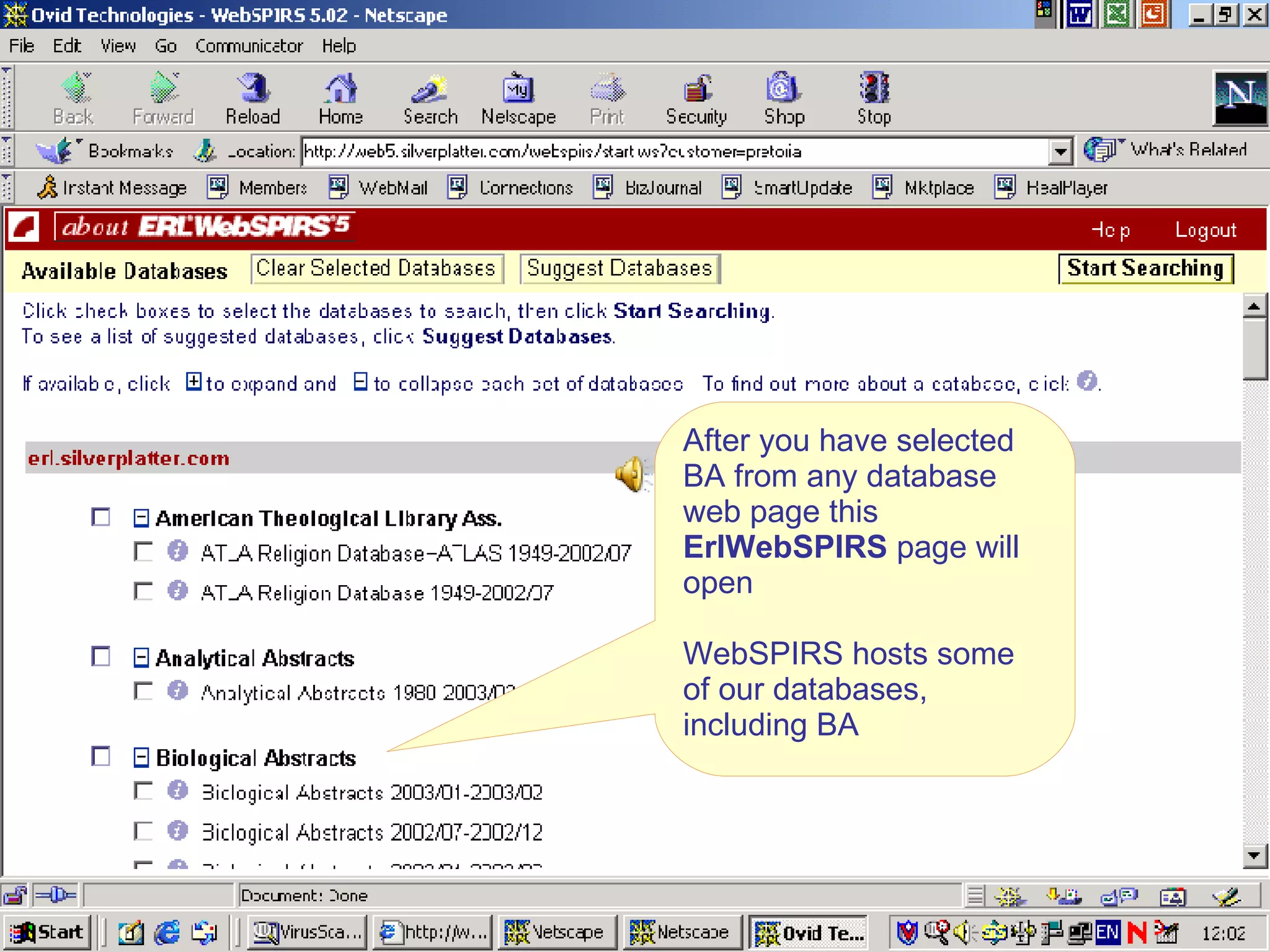The width and height of the screenshot is (1270, 952).
Task: Open RealPlayer personal toolbar shortcut
Action: point(1052,187)
